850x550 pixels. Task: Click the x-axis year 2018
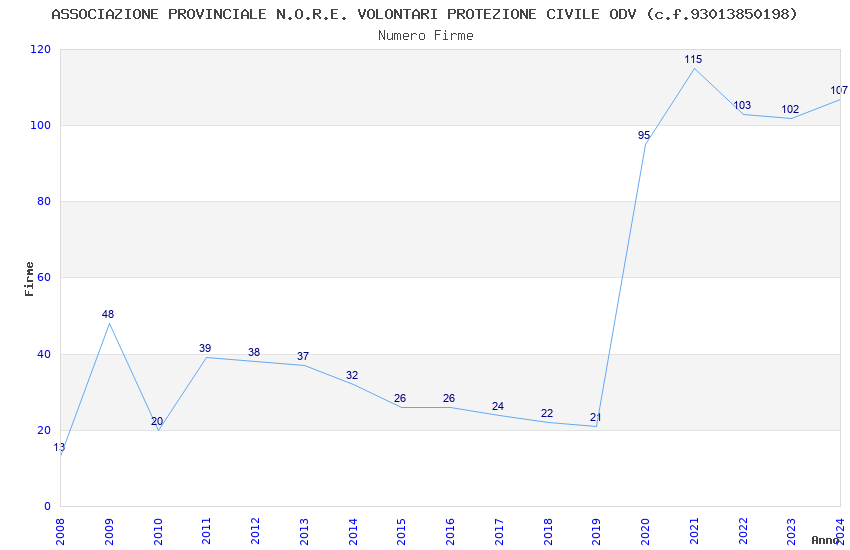click(548, 531)
